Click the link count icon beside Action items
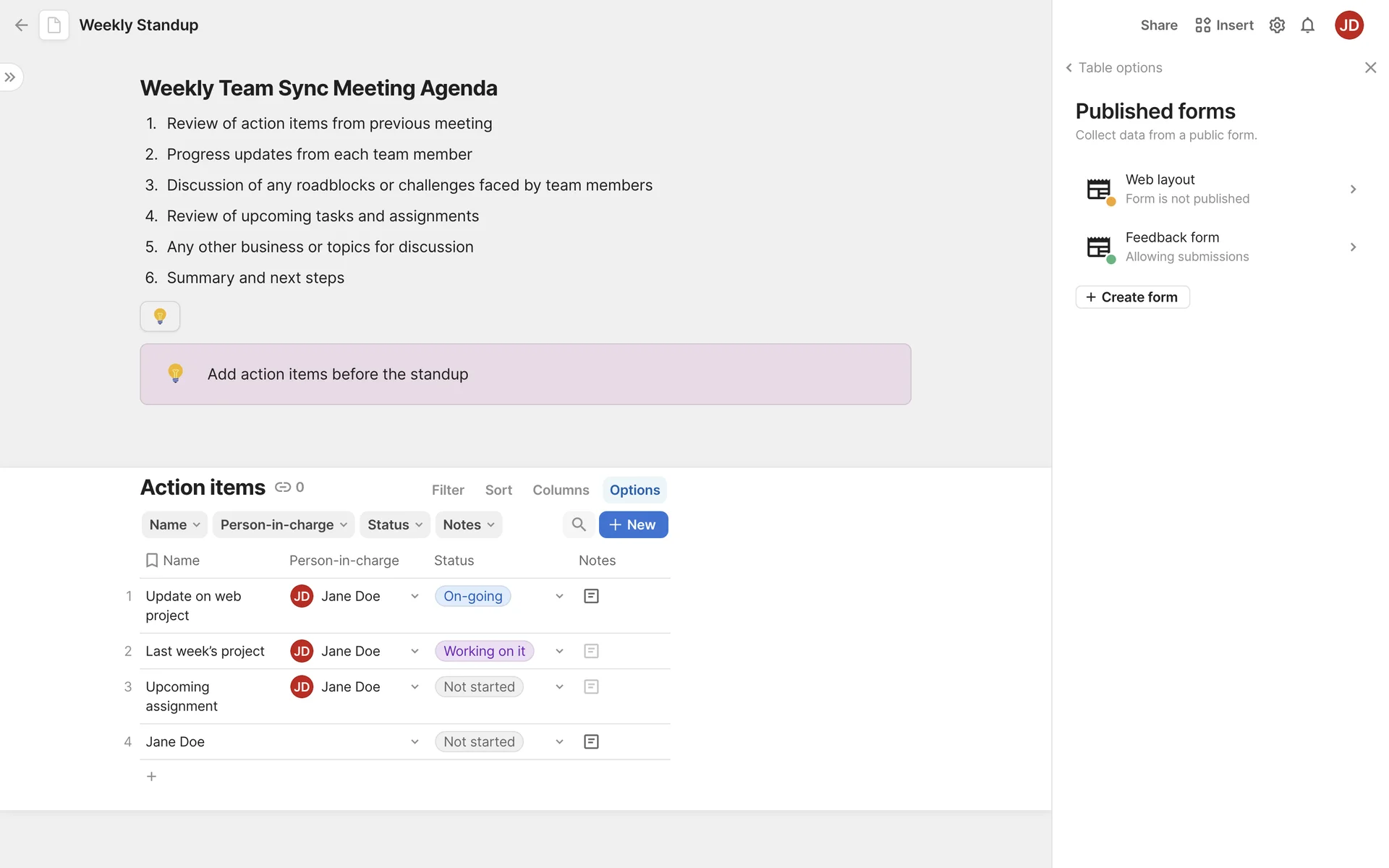 [x=283, y=488]
